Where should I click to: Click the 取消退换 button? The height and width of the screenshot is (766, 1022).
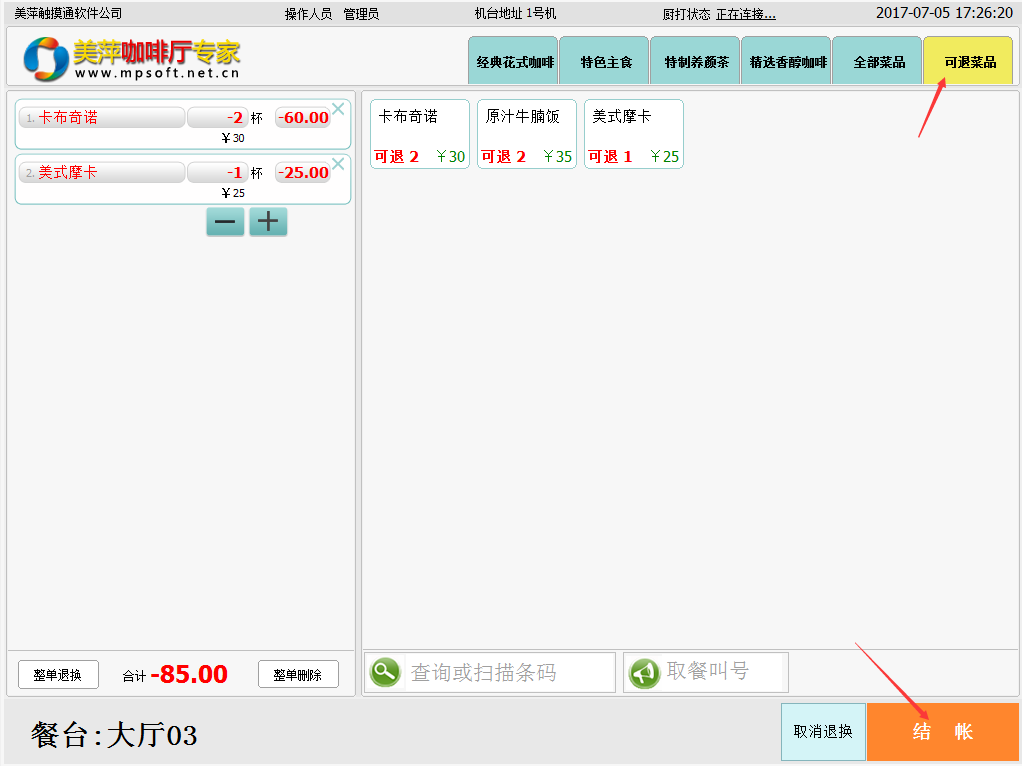point(823,731)
